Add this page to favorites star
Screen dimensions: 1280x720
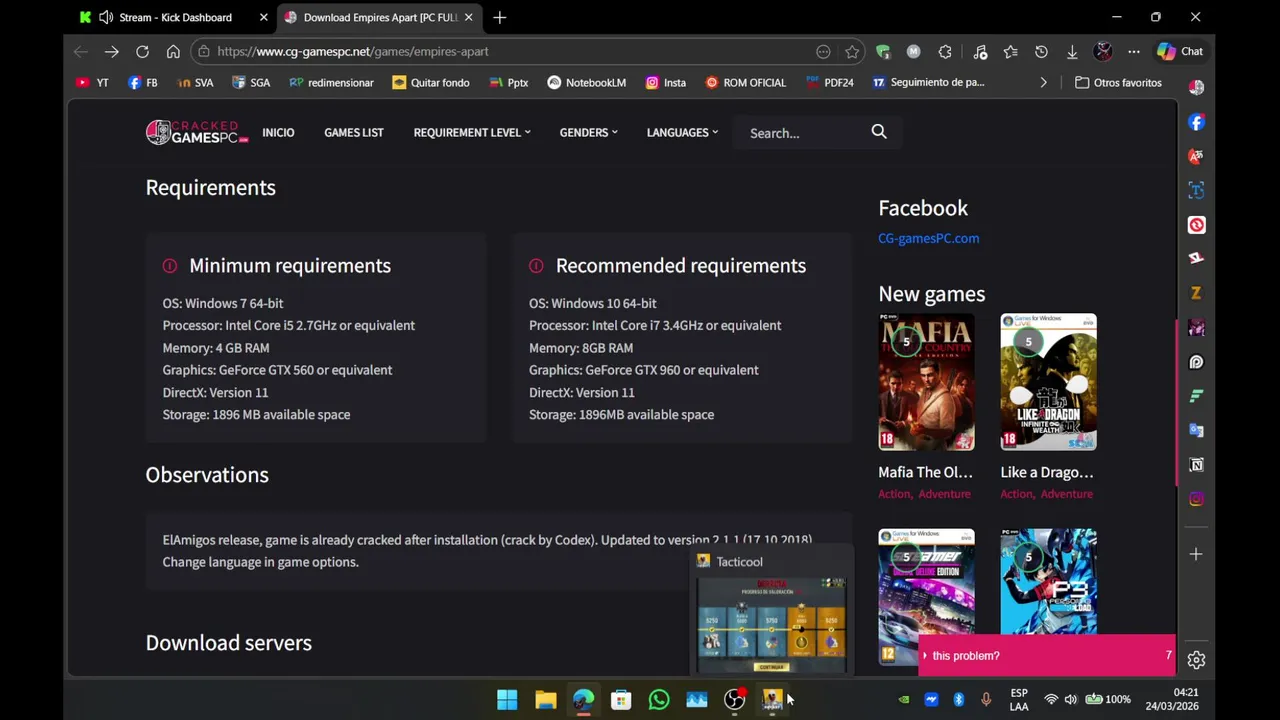click(852, 51)
